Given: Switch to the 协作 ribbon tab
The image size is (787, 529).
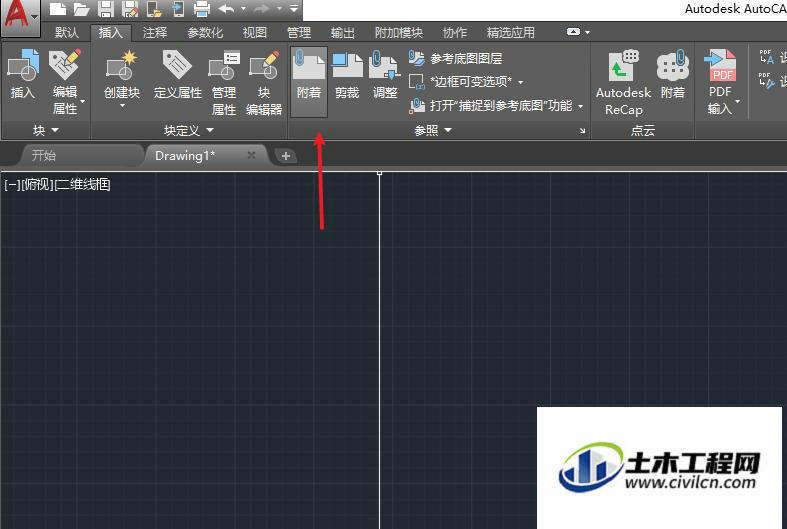Looking at the screenshot, I should click(455, 33).
